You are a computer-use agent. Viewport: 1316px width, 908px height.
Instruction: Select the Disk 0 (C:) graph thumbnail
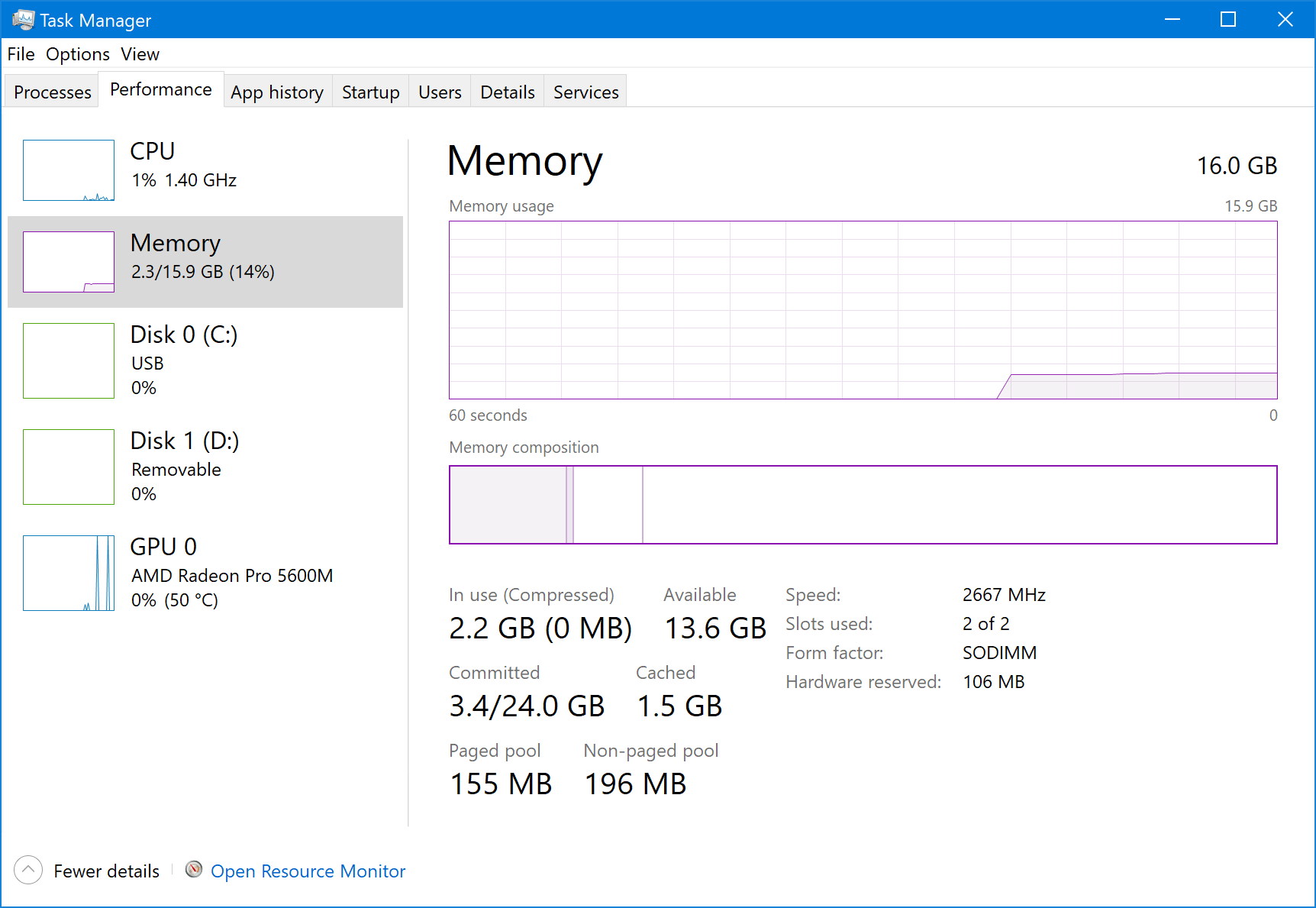(69, 360)
